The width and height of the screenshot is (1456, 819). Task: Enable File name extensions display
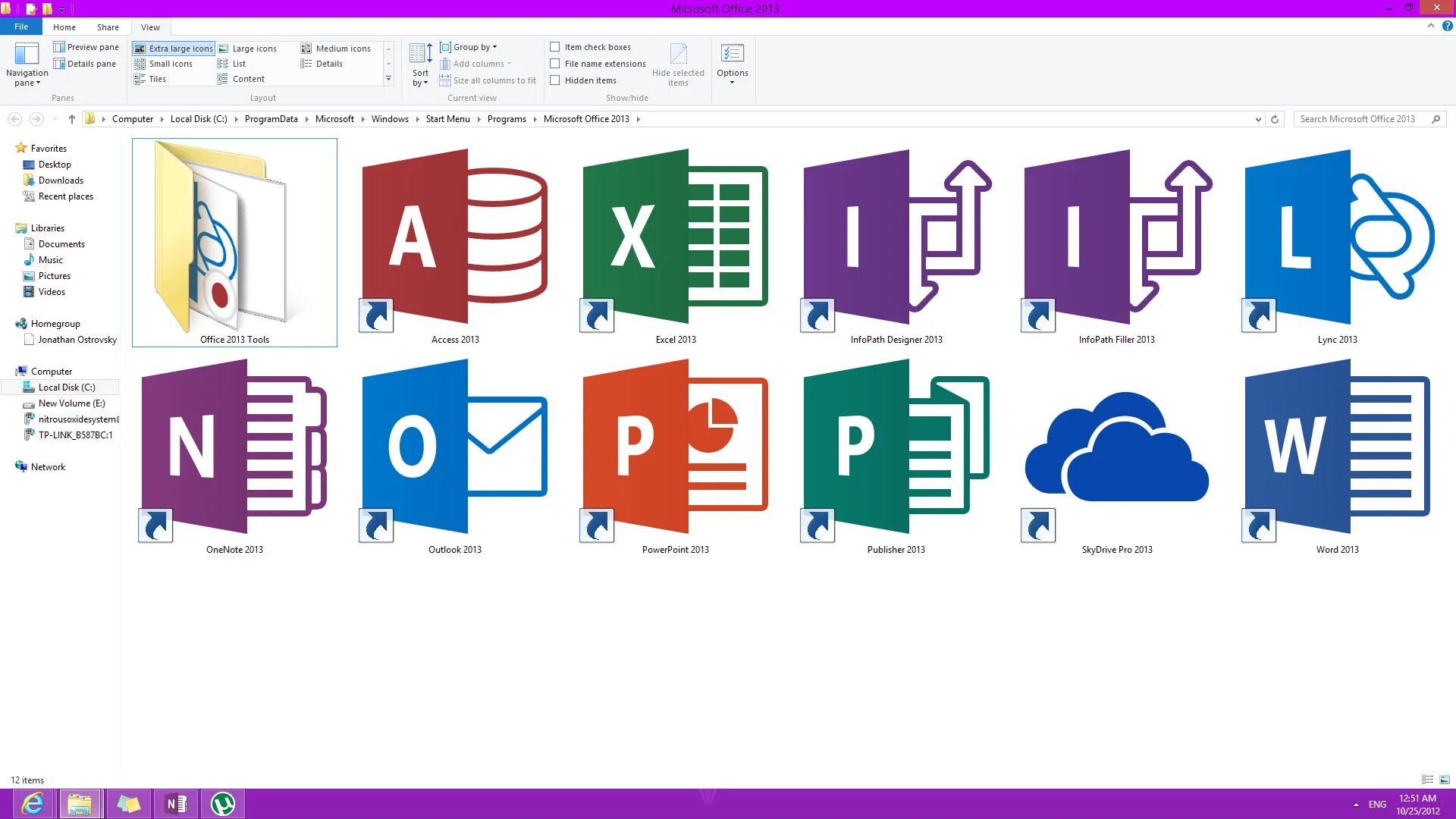554,63
